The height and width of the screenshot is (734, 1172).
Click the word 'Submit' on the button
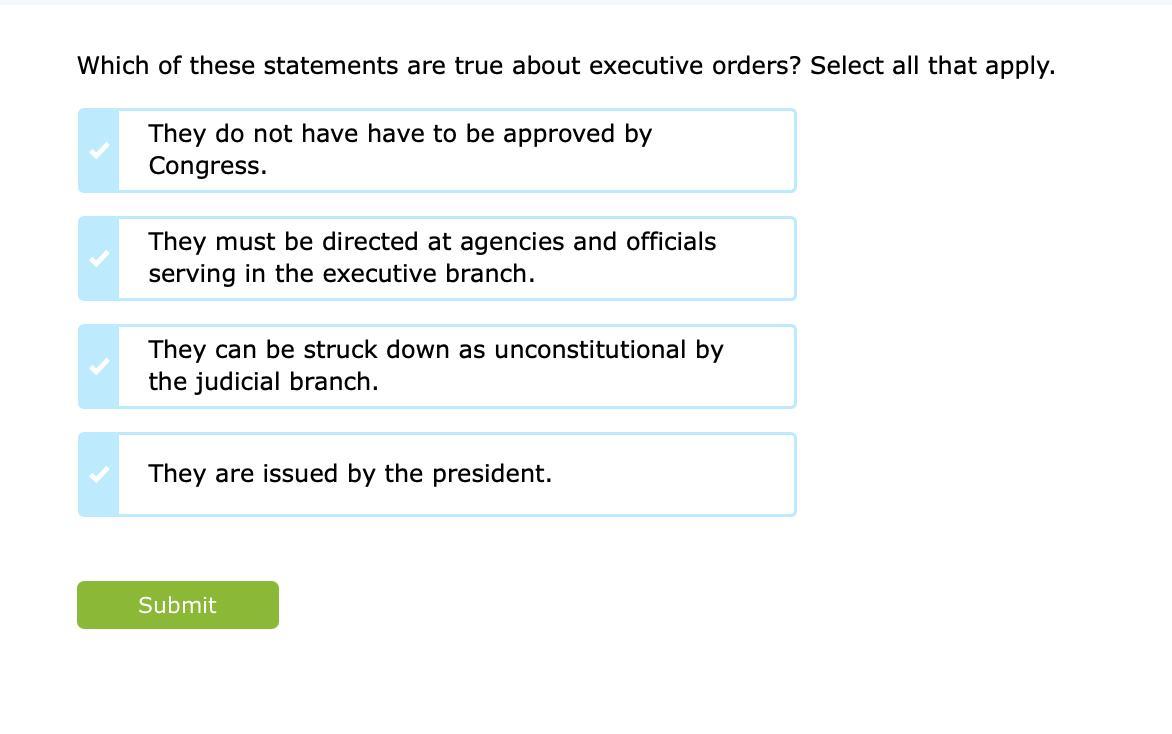click(x=177, y=605)
